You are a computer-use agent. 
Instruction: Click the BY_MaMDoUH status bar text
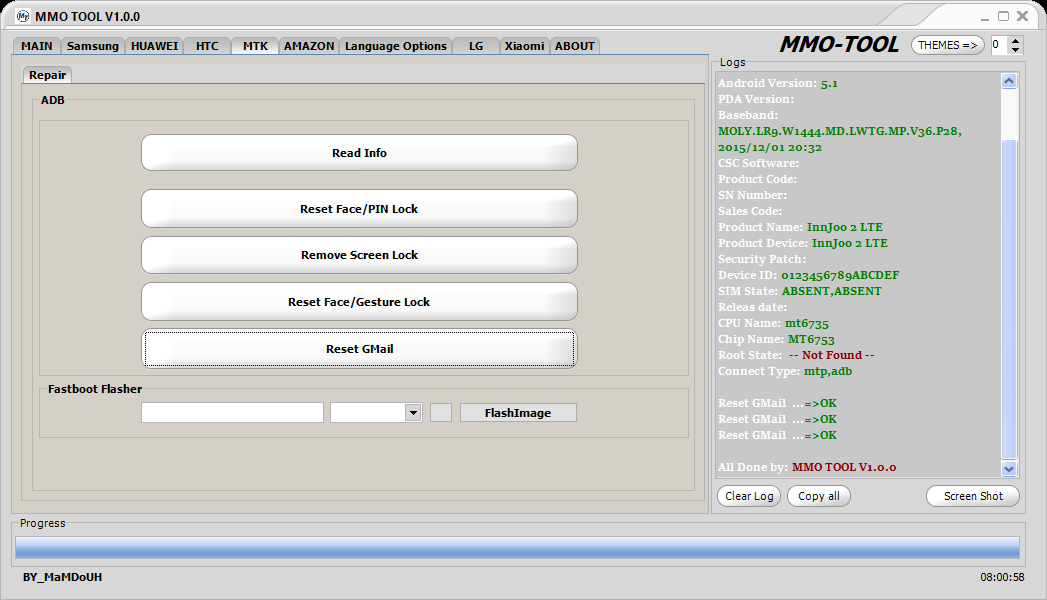pyautogui.click(x=62, y=577)
